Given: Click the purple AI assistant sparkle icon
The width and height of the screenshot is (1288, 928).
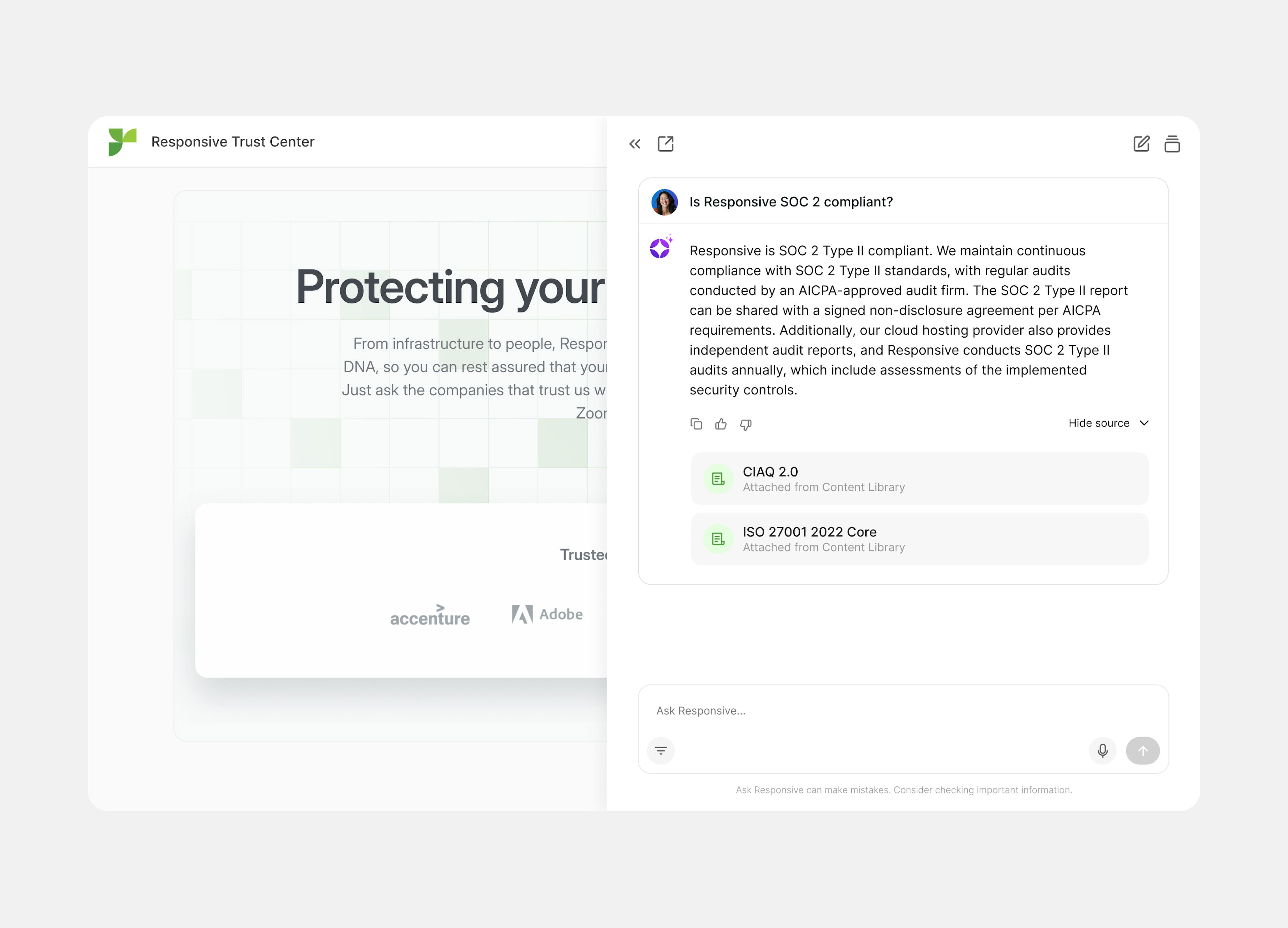Looking at the screenshot, I should 660,247.
